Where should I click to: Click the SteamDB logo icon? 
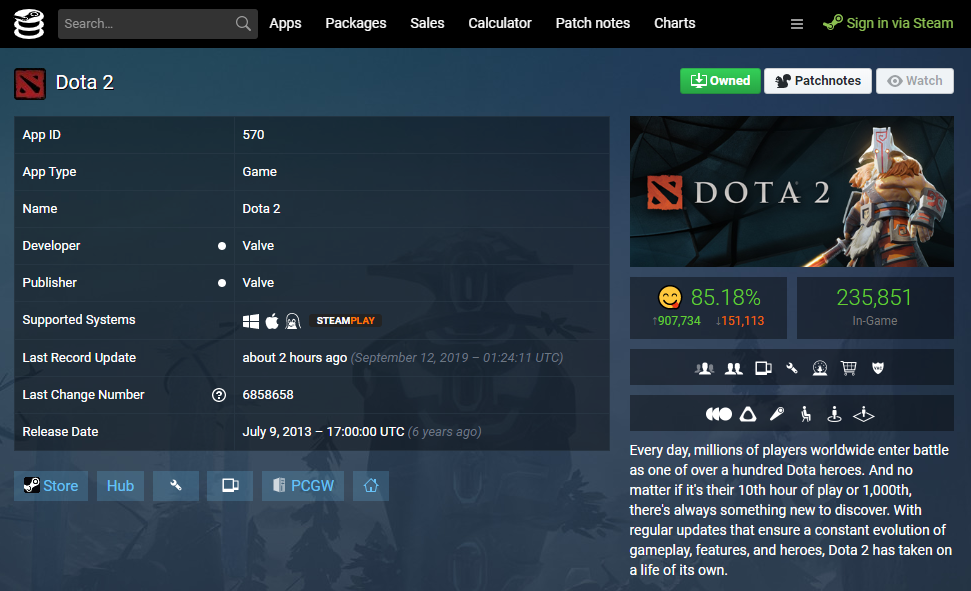(29, 24)
